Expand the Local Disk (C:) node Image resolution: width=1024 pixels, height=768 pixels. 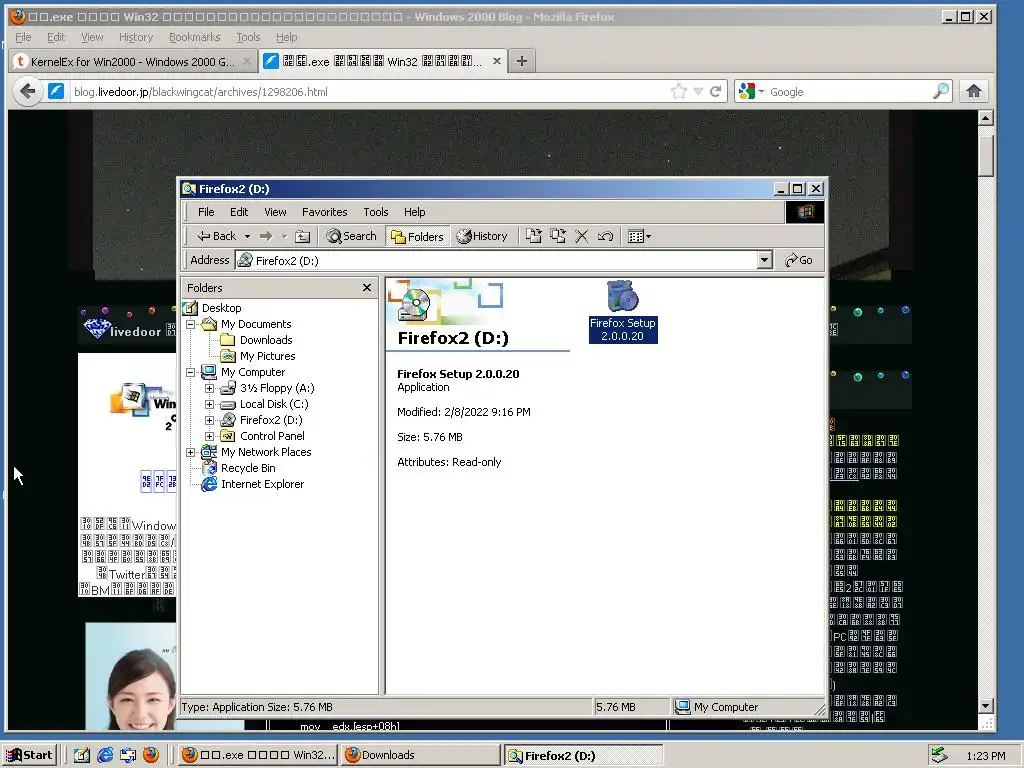click(210, 404)
